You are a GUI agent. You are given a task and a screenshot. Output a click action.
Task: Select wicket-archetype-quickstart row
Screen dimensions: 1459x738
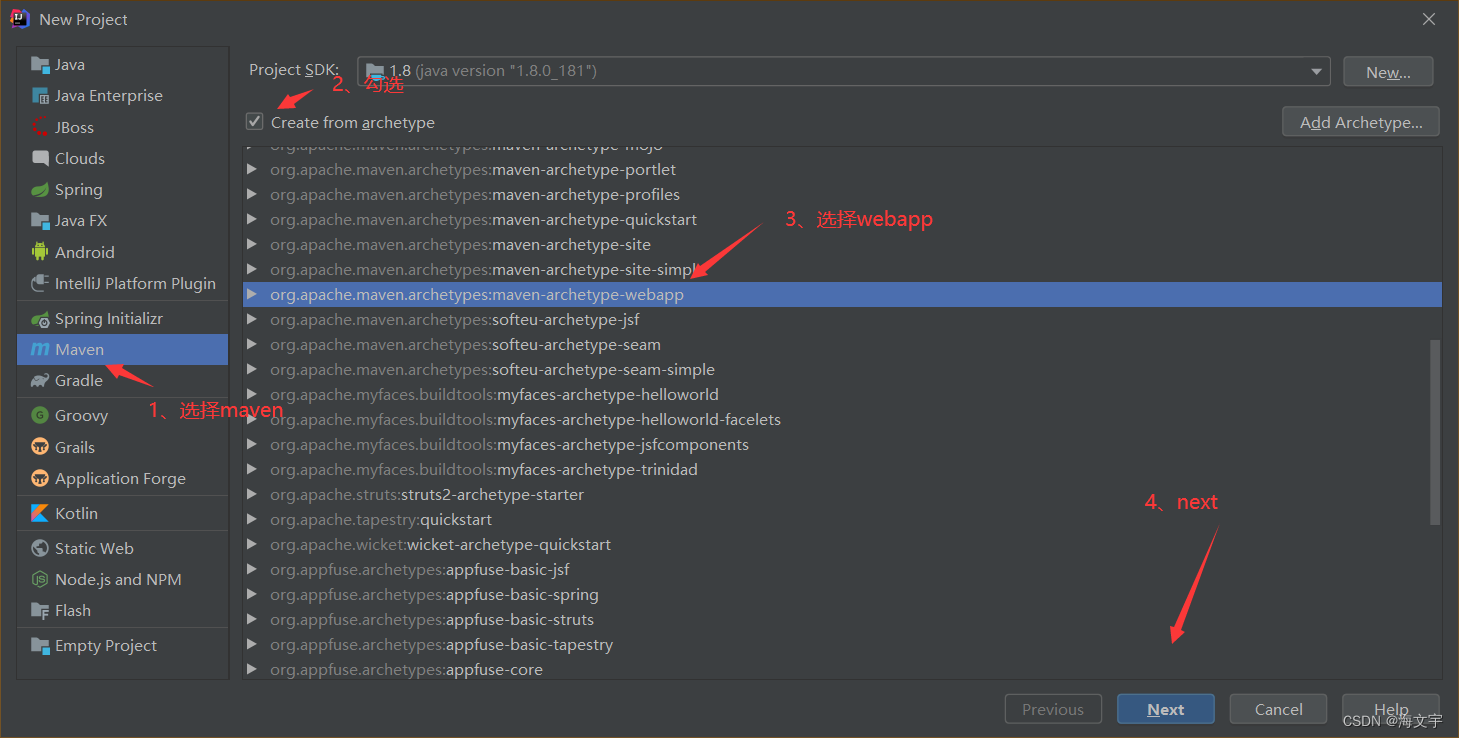coord(842,545)
